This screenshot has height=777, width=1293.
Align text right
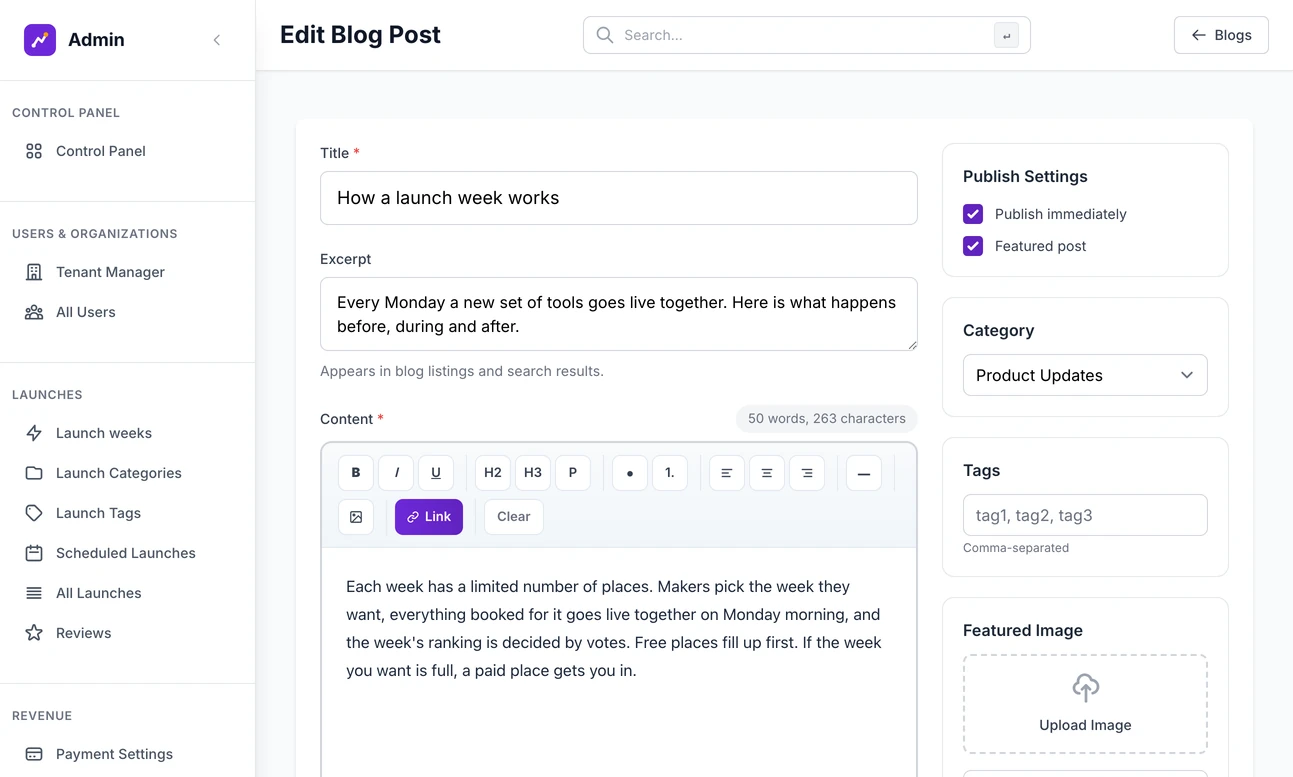(807, 473)
